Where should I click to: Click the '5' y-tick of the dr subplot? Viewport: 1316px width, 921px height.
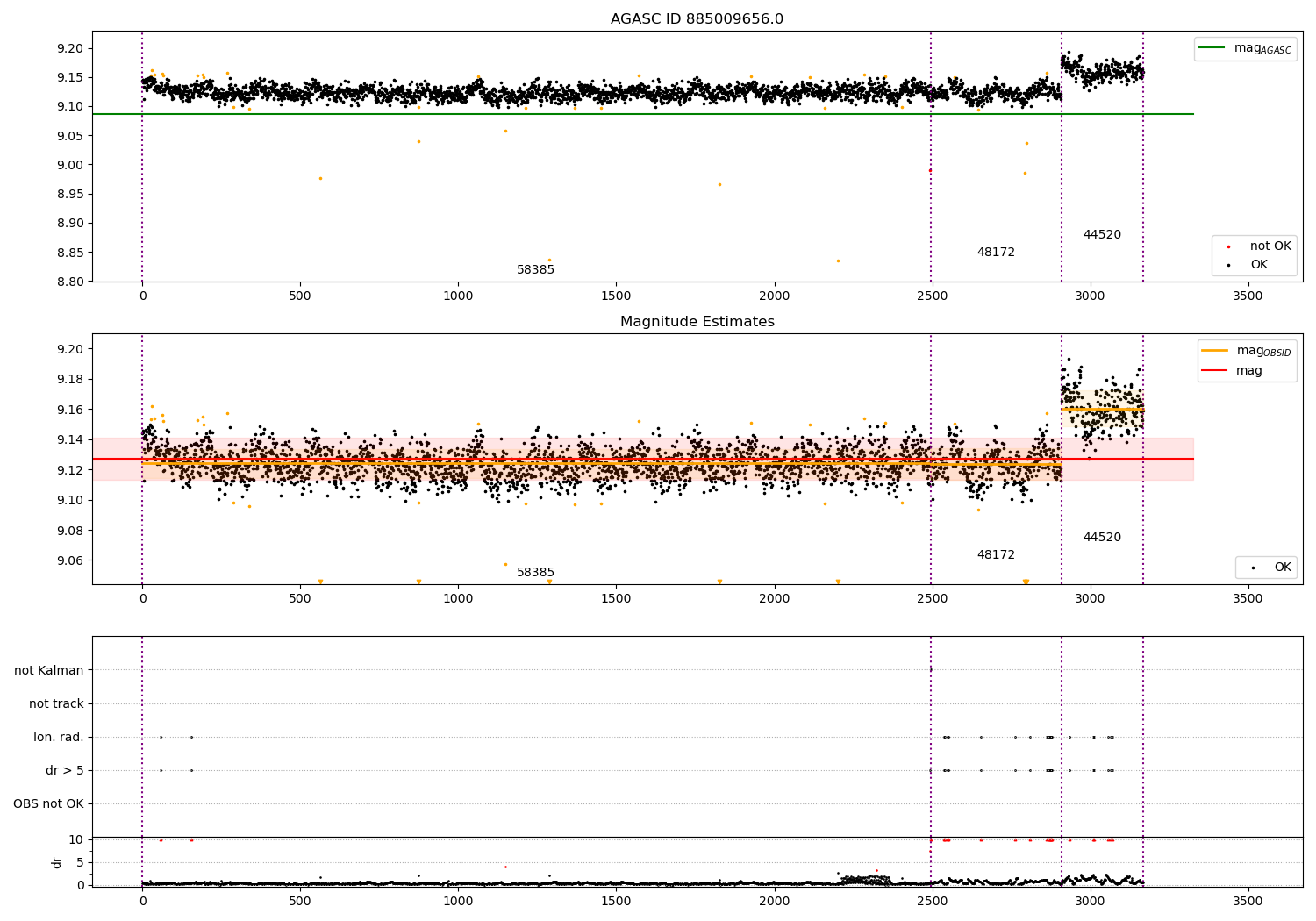pos(80,862)
